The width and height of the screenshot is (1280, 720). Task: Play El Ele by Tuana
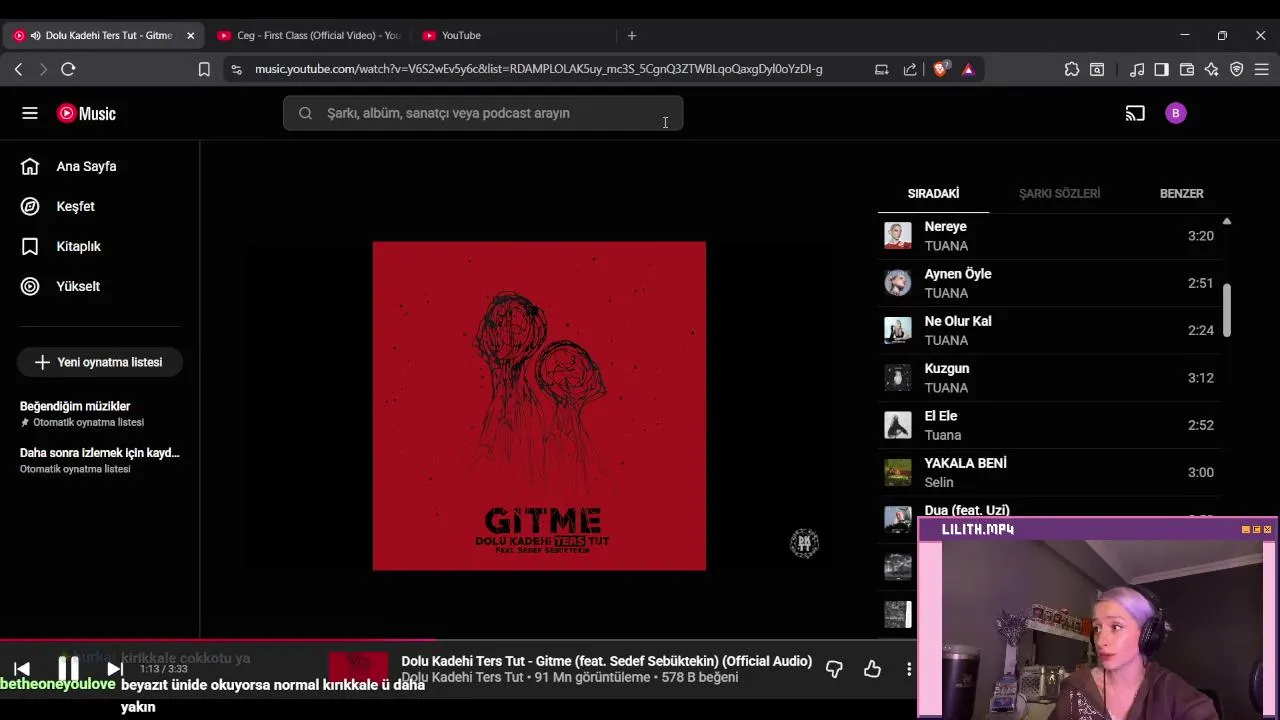[1049, 425]
